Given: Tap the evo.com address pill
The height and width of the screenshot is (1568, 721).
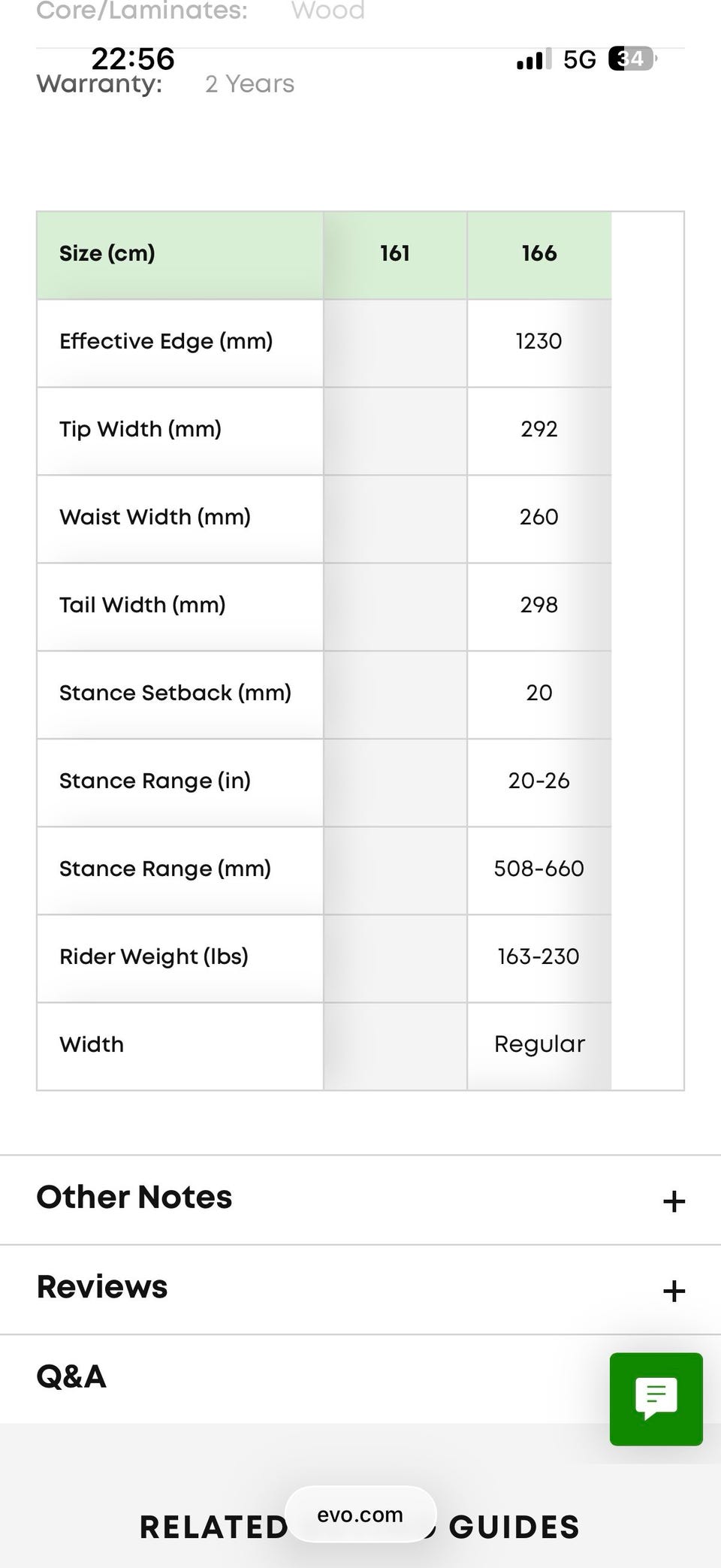Looking at the screenshot, I should (360, 1515).
